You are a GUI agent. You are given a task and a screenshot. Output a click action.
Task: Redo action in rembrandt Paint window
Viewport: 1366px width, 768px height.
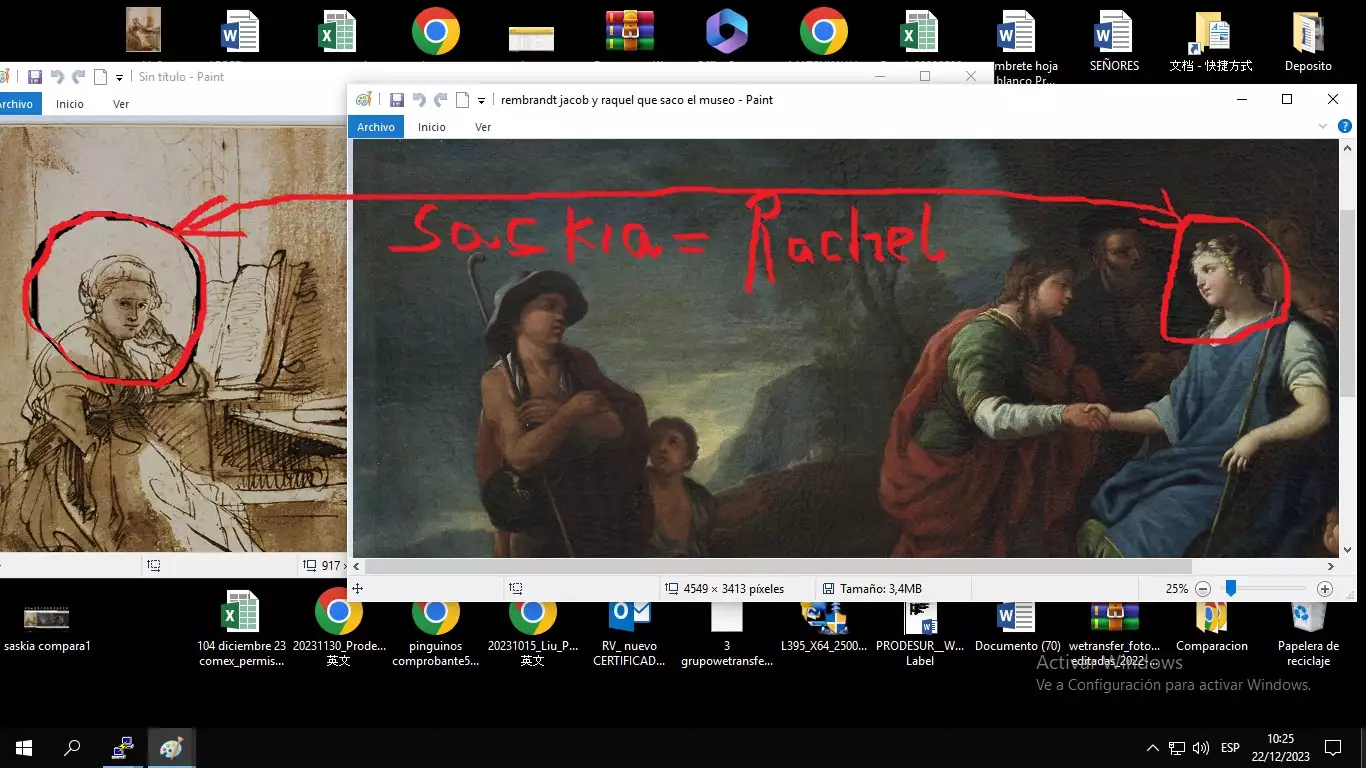click(x=441, y=100)
